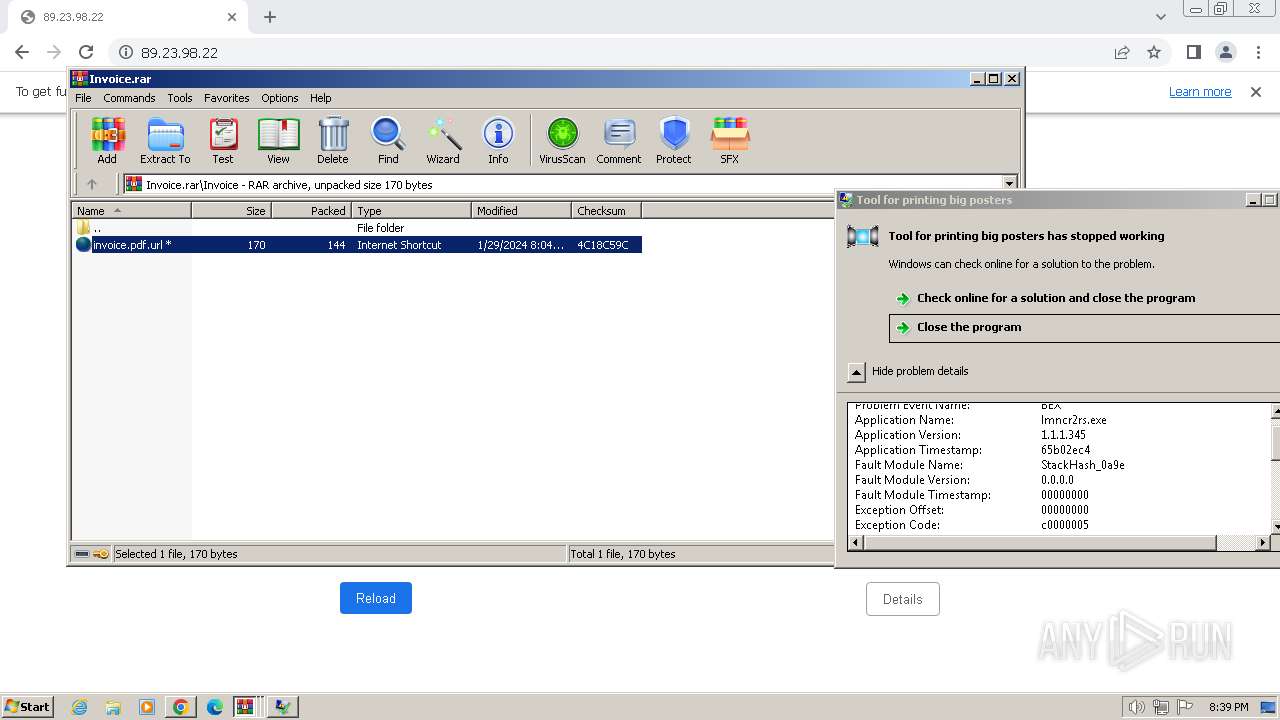Go up one folder level arrow

(92, 184)
